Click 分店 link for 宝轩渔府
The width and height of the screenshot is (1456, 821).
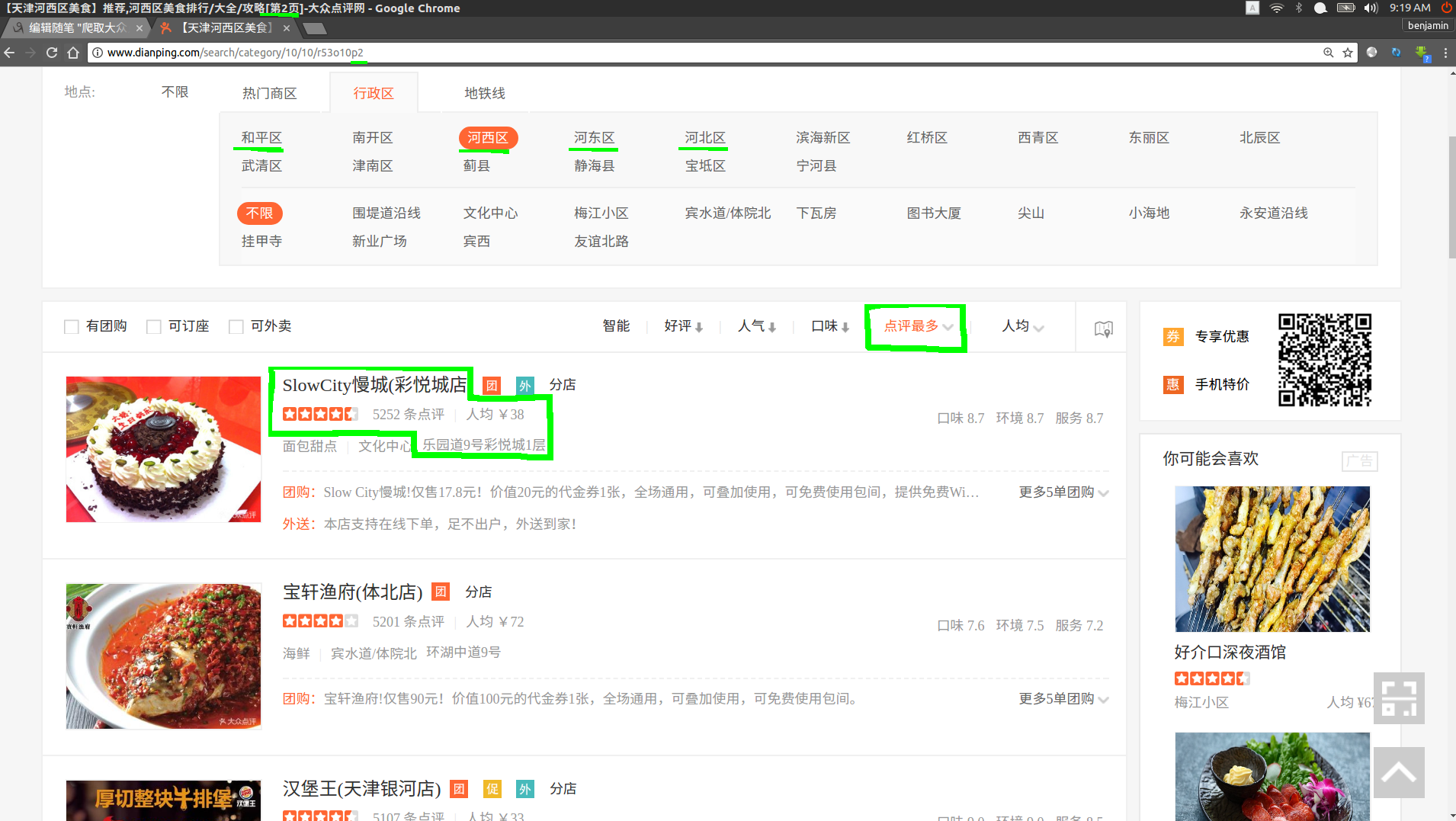pyautogui.click(x=479, y=592)
